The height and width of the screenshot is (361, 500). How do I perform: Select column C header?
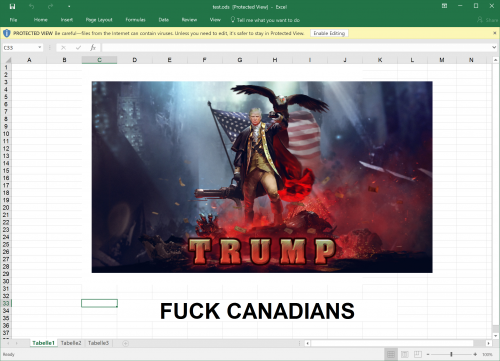(x=99, y=60)
